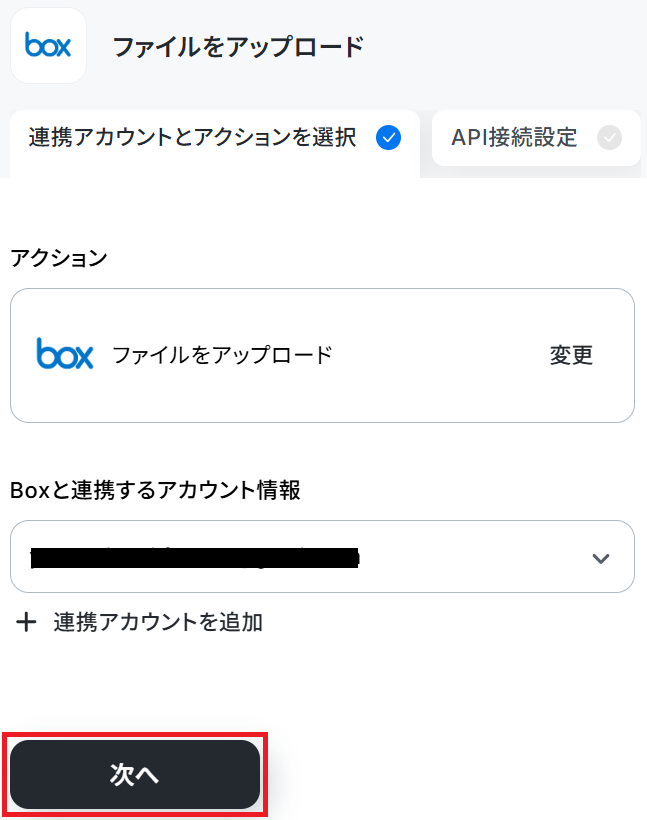The image size is (647, 820).
Task: Select the blacked-out account entry in the dropdown
Action: click(195, 557)
